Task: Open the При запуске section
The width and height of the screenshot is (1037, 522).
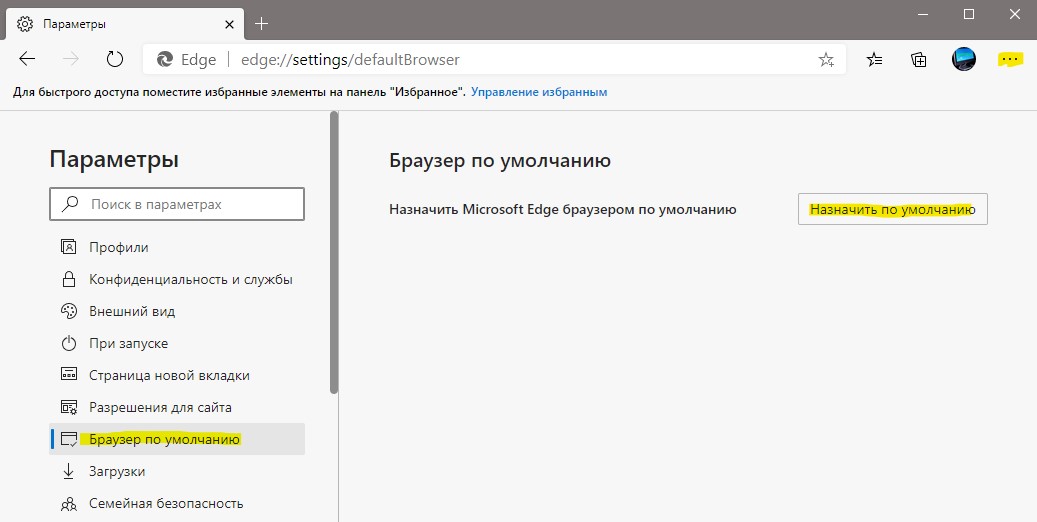Action: click(x=177, y=343)
